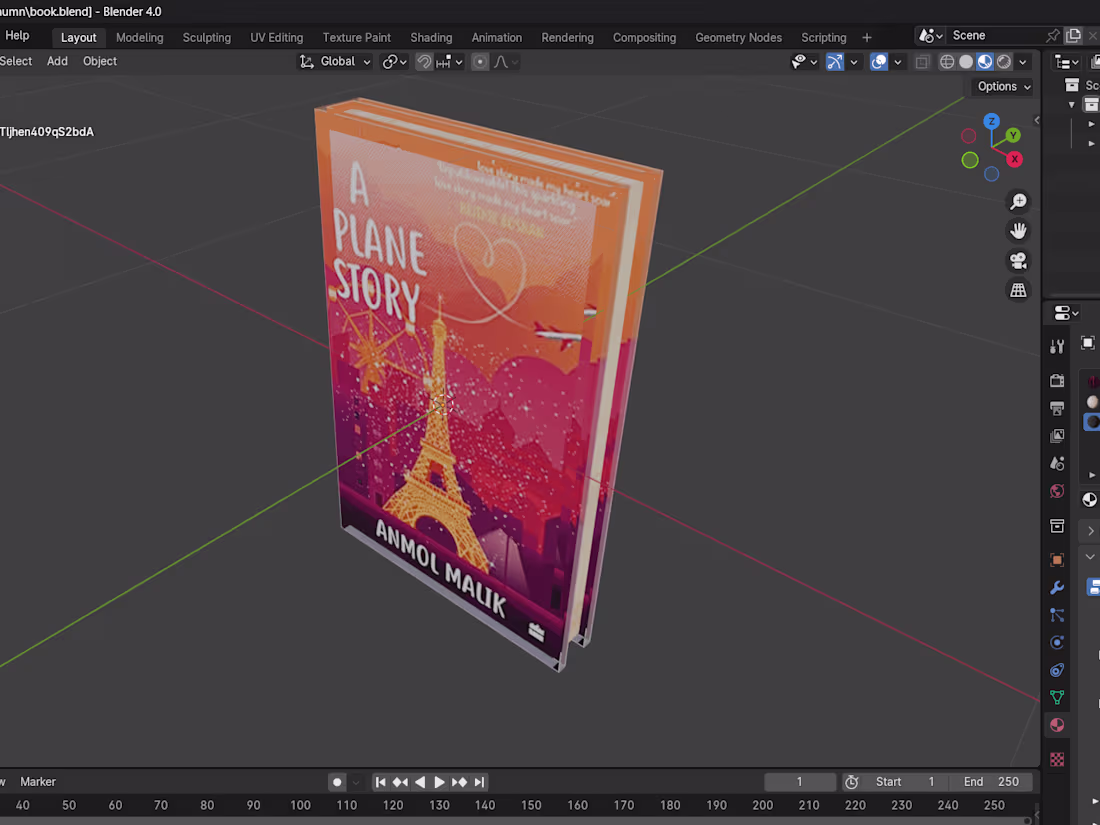Select the Material properties tab

1057,724
